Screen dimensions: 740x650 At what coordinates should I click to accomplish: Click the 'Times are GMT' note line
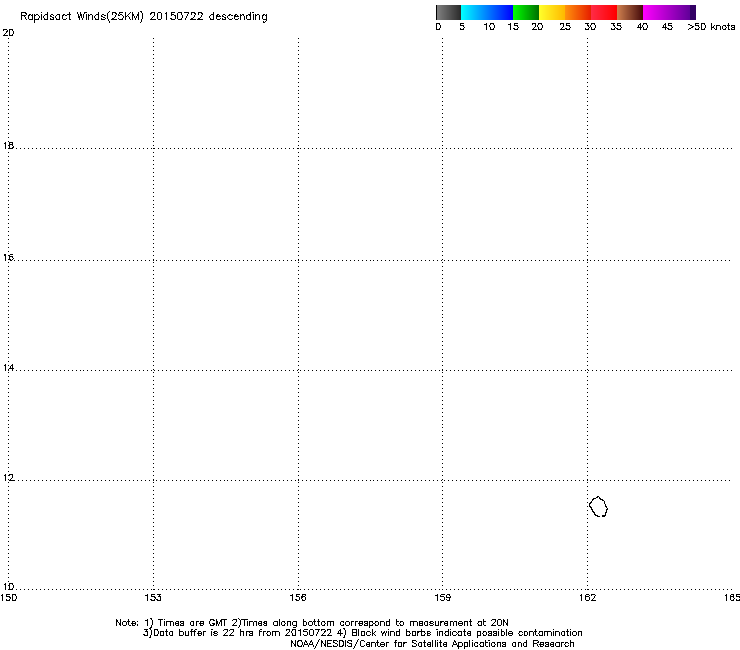(x=312, y=623)
